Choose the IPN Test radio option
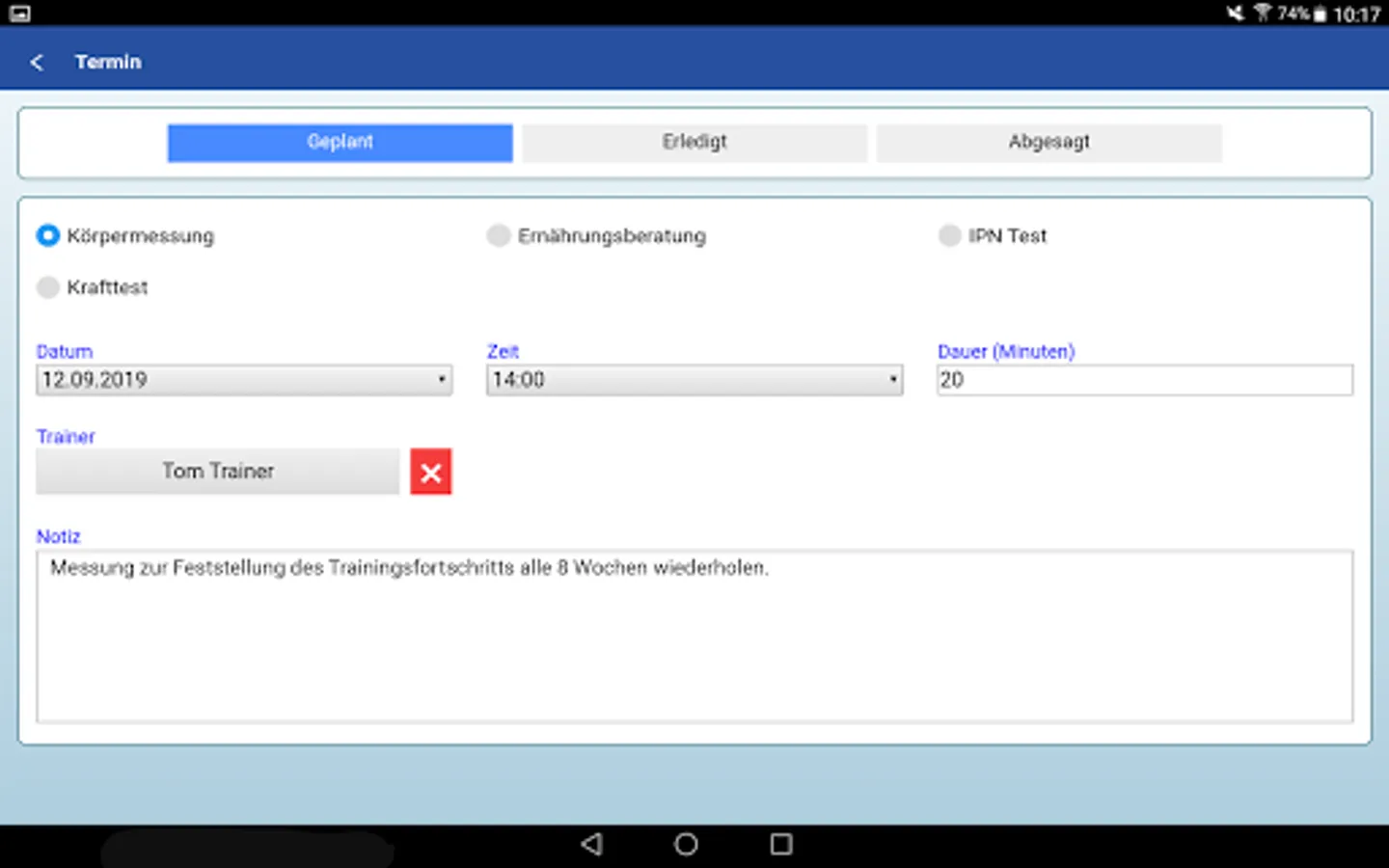This screenshot has height=868, width=1389. 993,236
